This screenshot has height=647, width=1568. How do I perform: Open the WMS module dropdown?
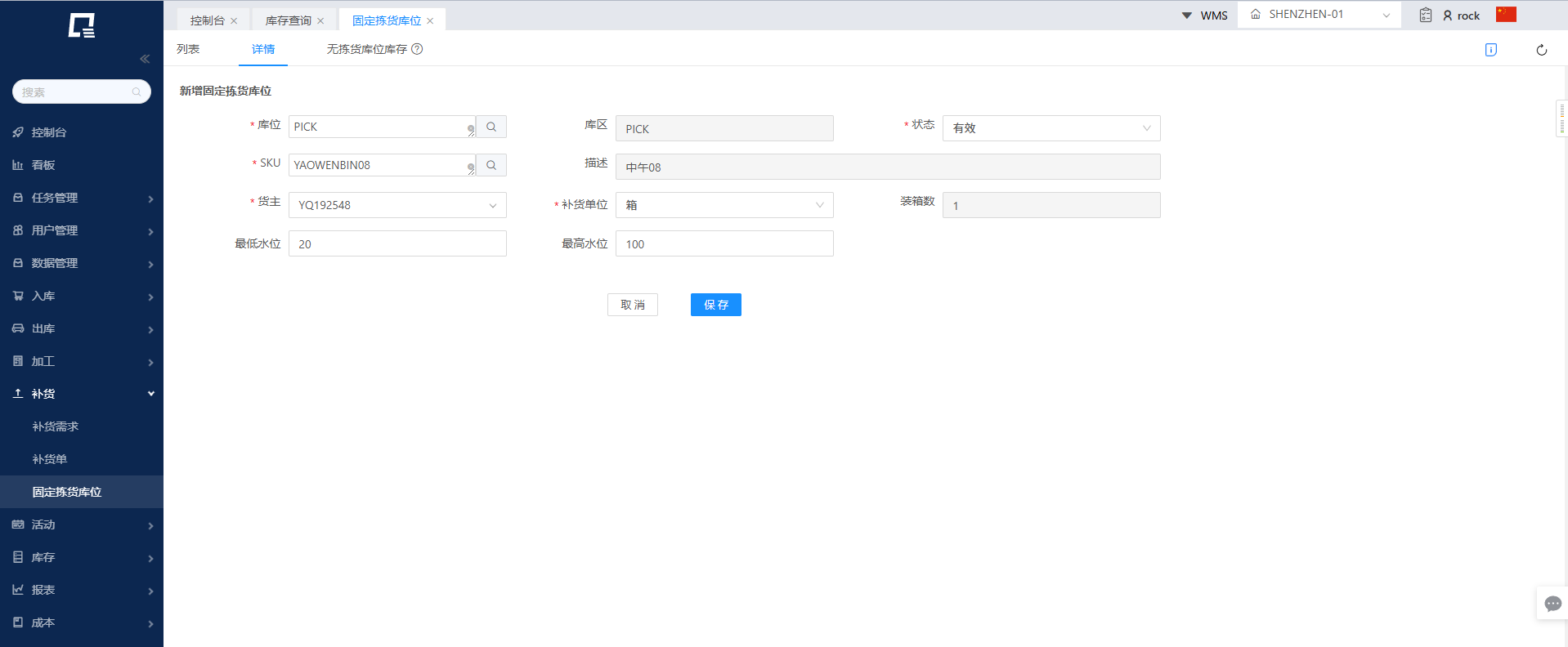1205,16
